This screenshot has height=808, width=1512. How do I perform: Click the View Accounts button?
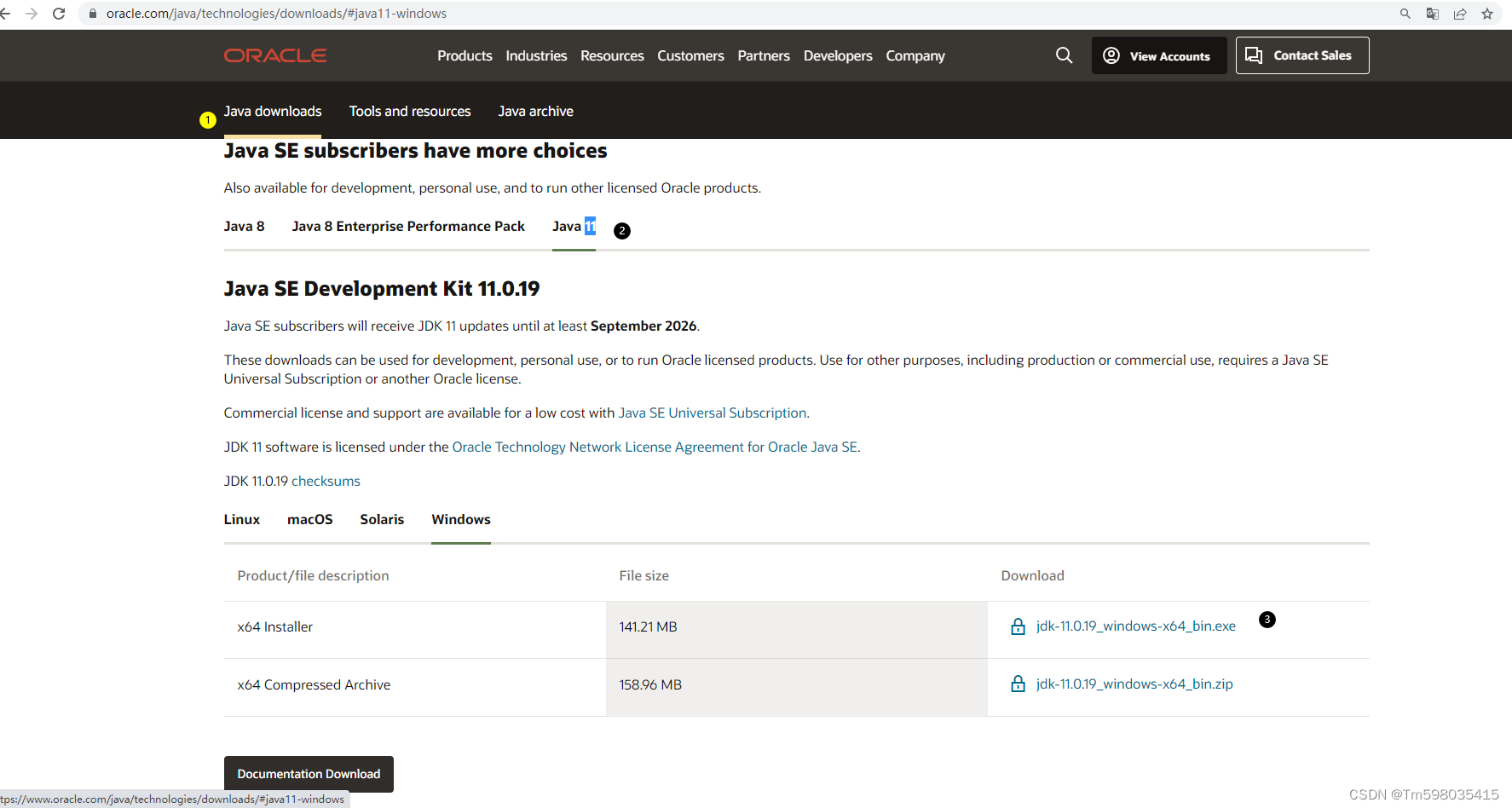coord(1159,55)
